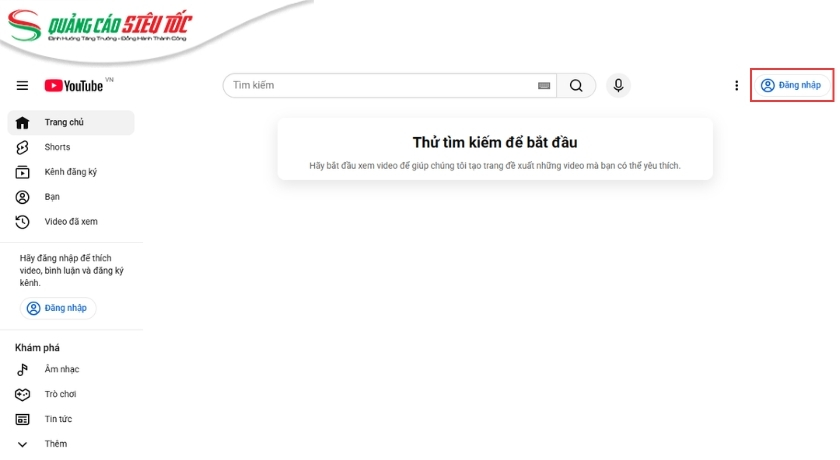Open Shorts from sidebar
Viewport: 840px width, 460px height.
tap(71, 147)
